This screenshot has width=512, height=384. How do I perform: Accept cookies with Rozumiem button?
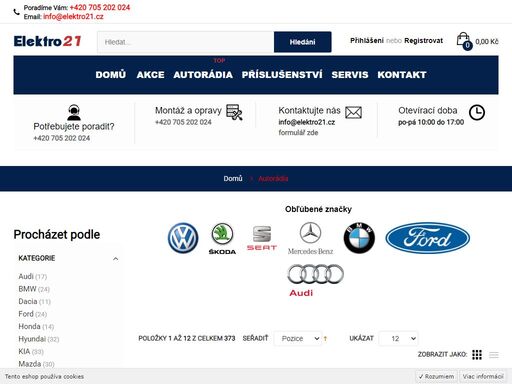(x=436, y=377)
